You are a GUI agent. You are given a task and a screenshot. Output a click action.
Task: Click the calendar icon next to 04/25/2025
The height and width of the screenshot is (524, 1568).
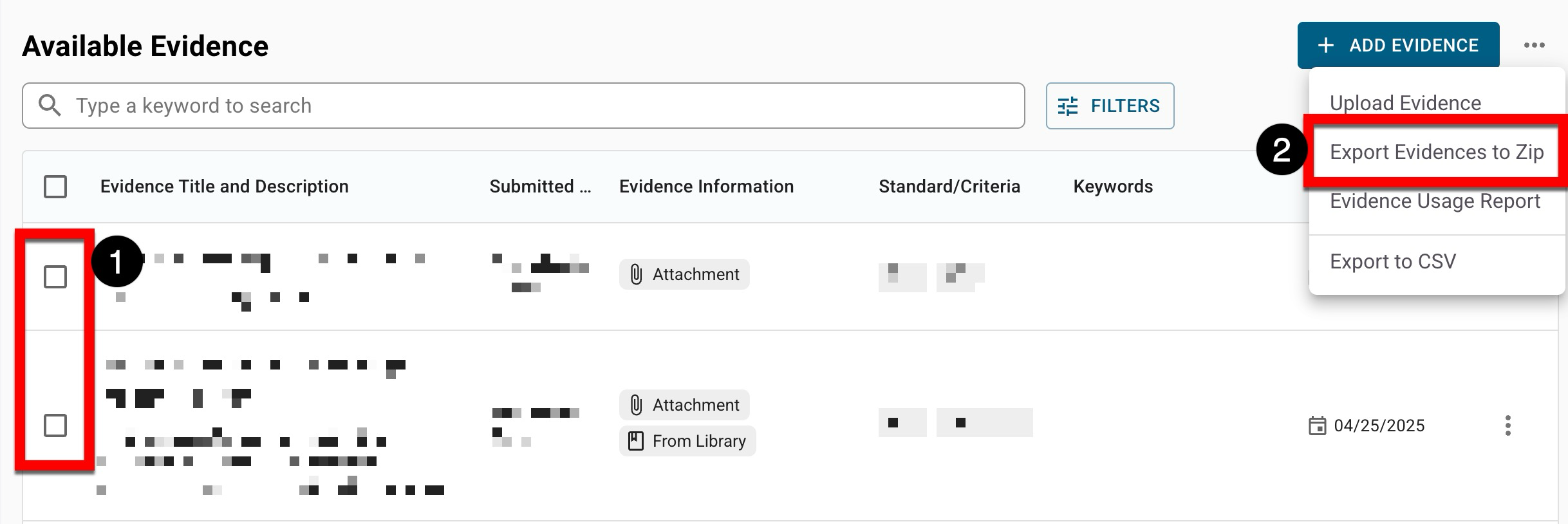pyautogui.click(x=1317, y=426)
